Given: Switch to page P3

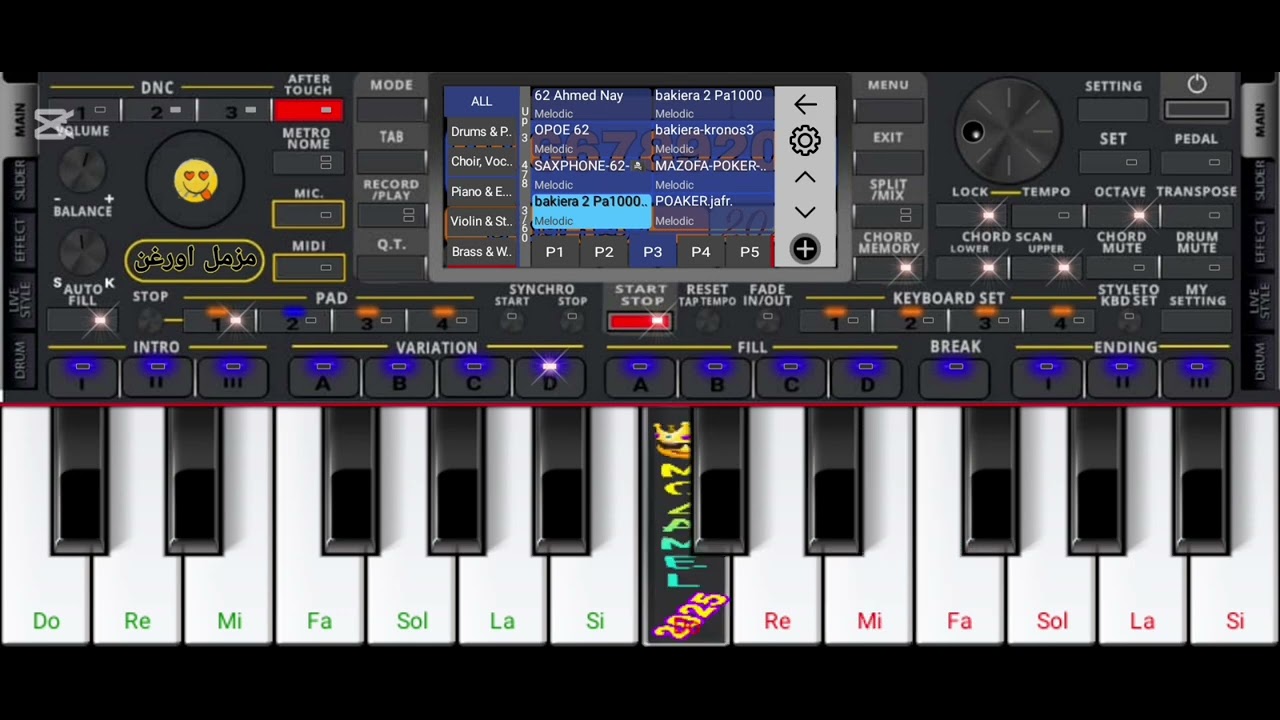Looking at the screenshot, I should click(652, 252).
